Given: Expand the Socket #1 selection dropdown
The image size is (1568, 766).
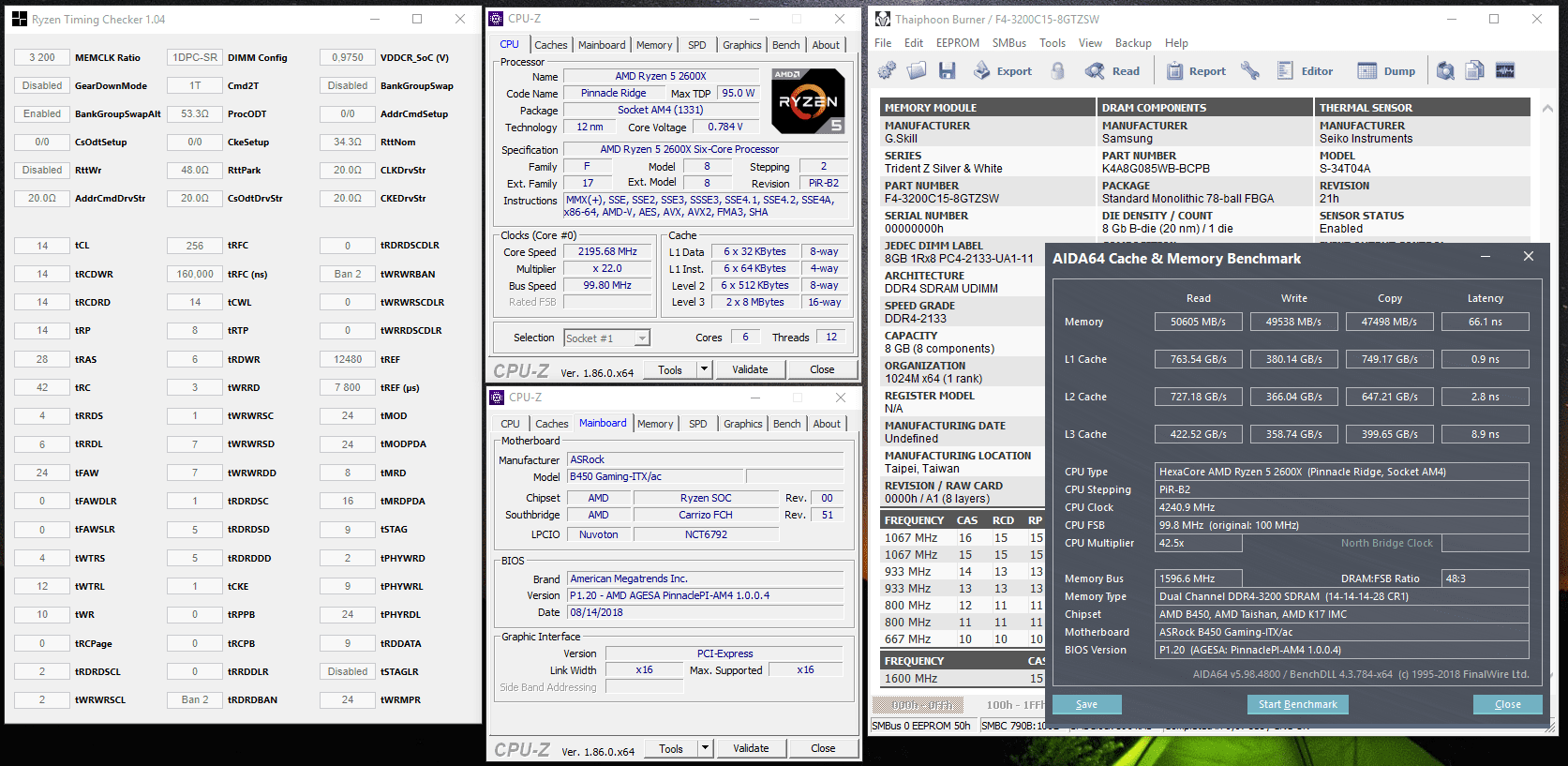Looking at the screenshot, I should click(x=642, y=338).
